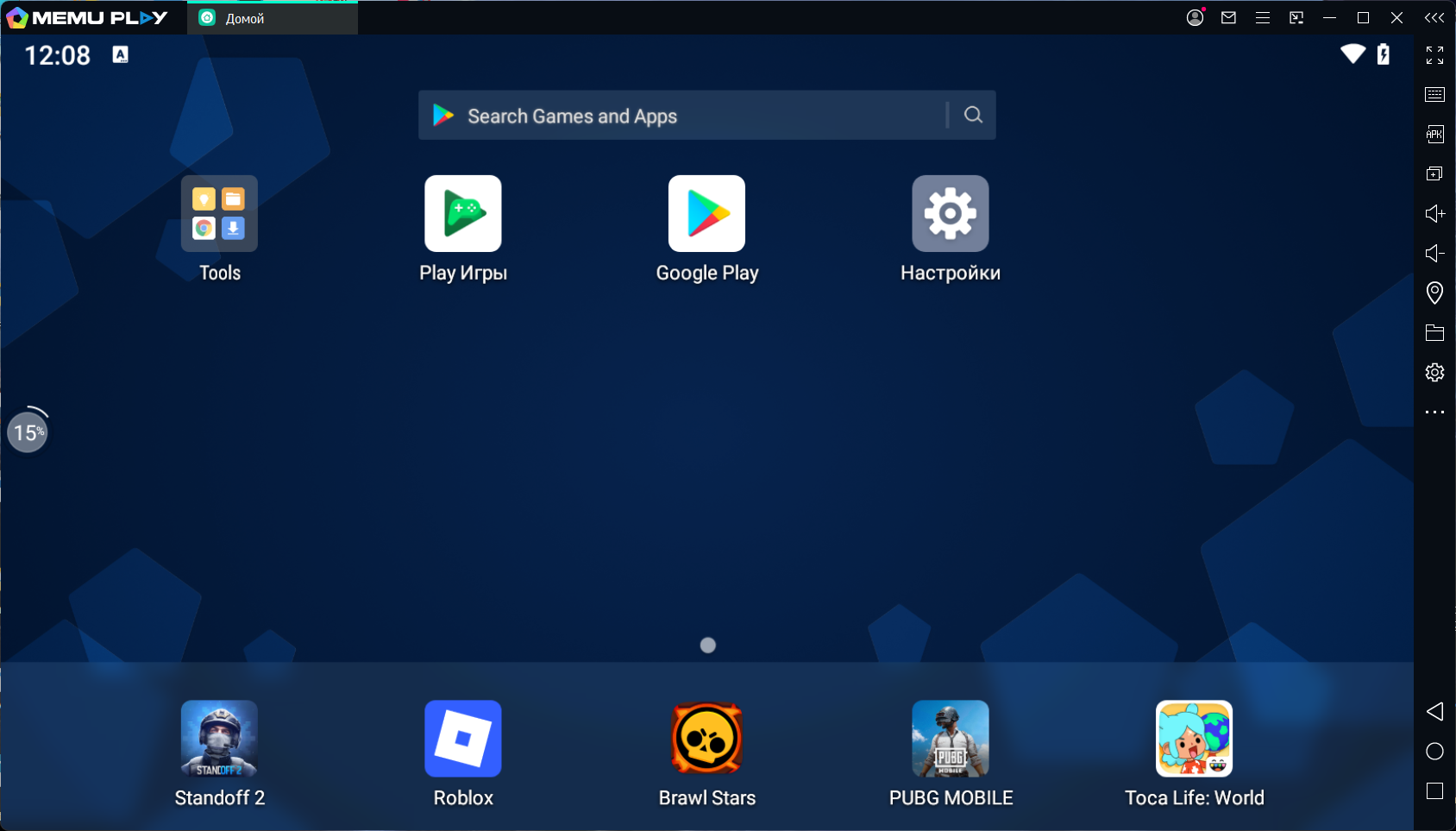Click the APK install icon in sidebar
The image size is (1456, 831).
pos(1434,135)
